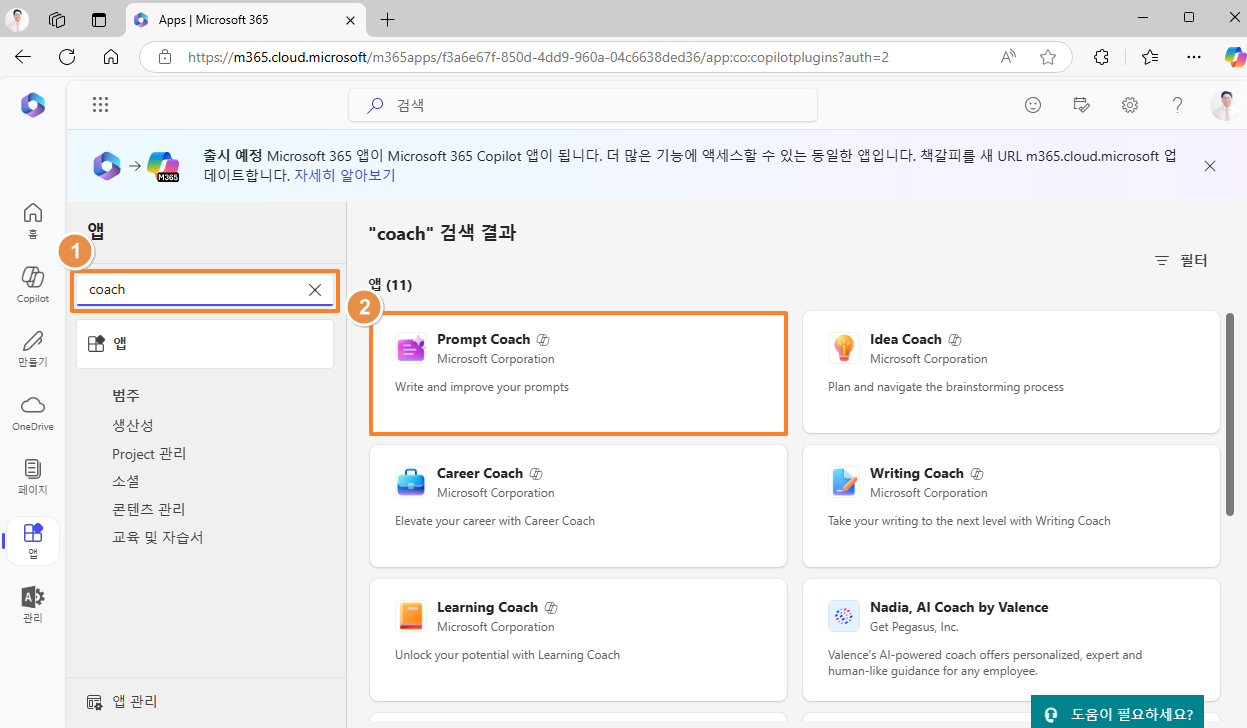Click the 도움이 필요하세요? help button
The height and width of the screenshot is (728, 1247).
click(x=1119, y=713)
